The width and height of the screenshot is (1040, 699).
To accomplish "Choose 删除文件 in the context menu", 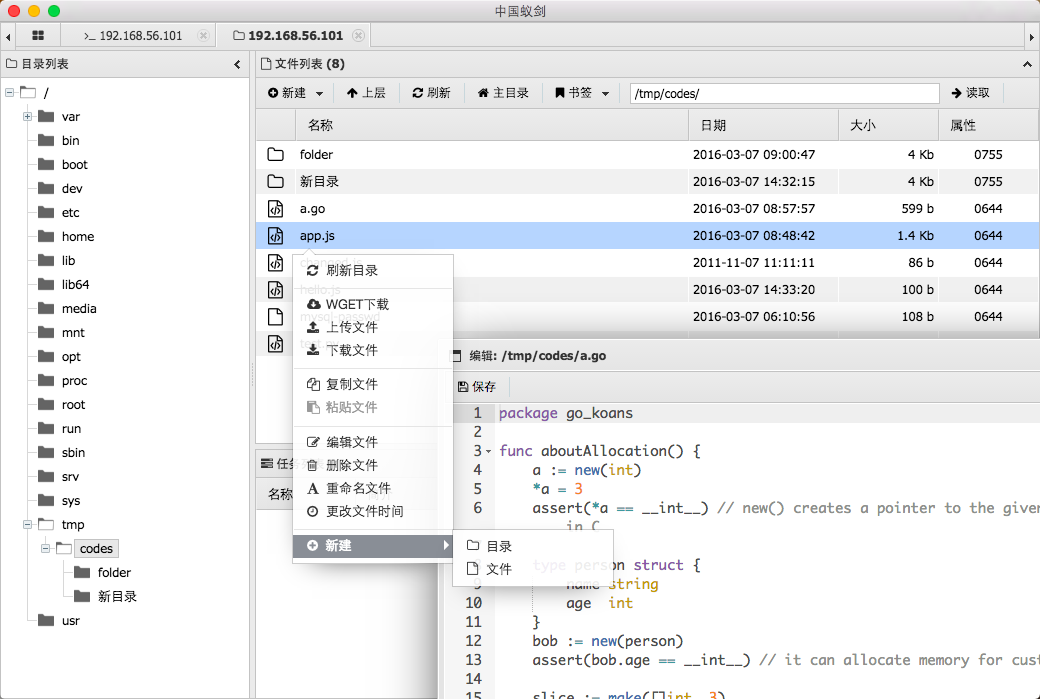I will pyautogui.click(x=373, y=466).
